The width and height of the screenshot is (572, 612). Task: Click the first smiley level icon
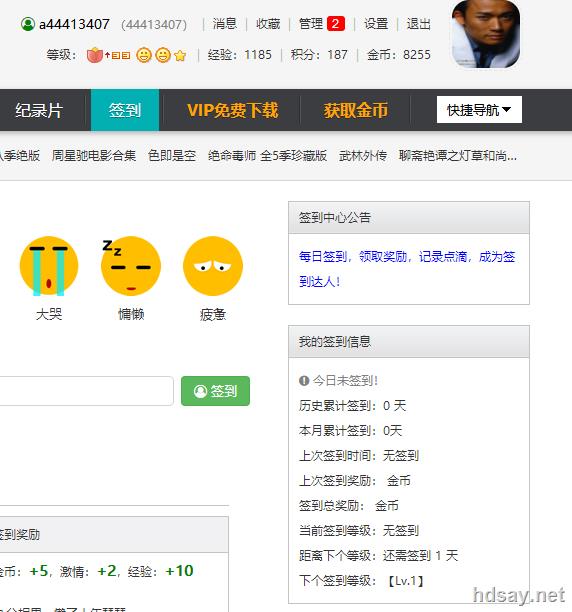(144, 55)
